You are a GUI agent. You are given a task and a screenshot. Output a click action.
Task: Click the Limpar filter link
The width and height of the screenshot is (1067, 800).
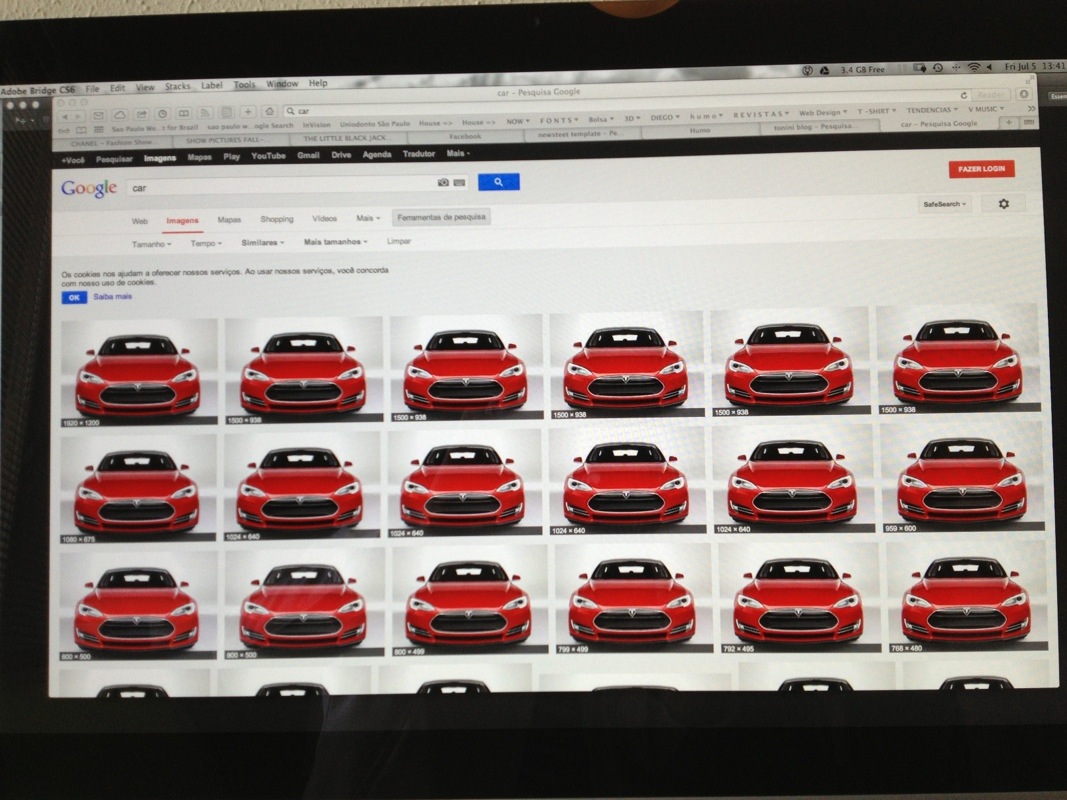(399, 241)
